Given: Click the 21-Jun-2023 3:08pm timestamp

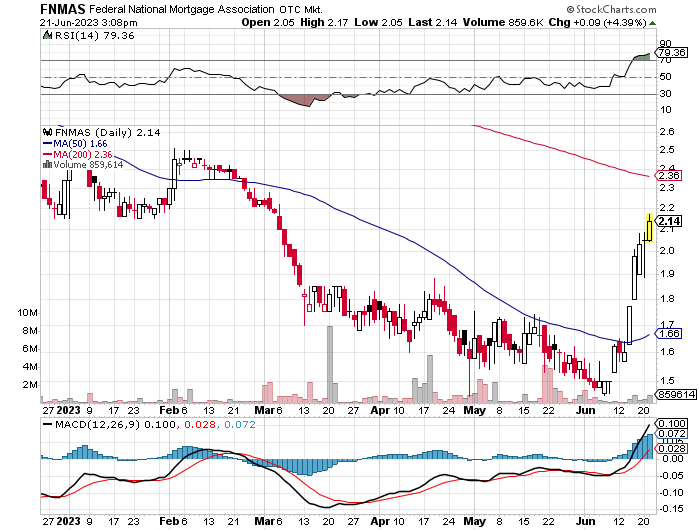Looking at the screenshot, I should [x=88, y=23].
